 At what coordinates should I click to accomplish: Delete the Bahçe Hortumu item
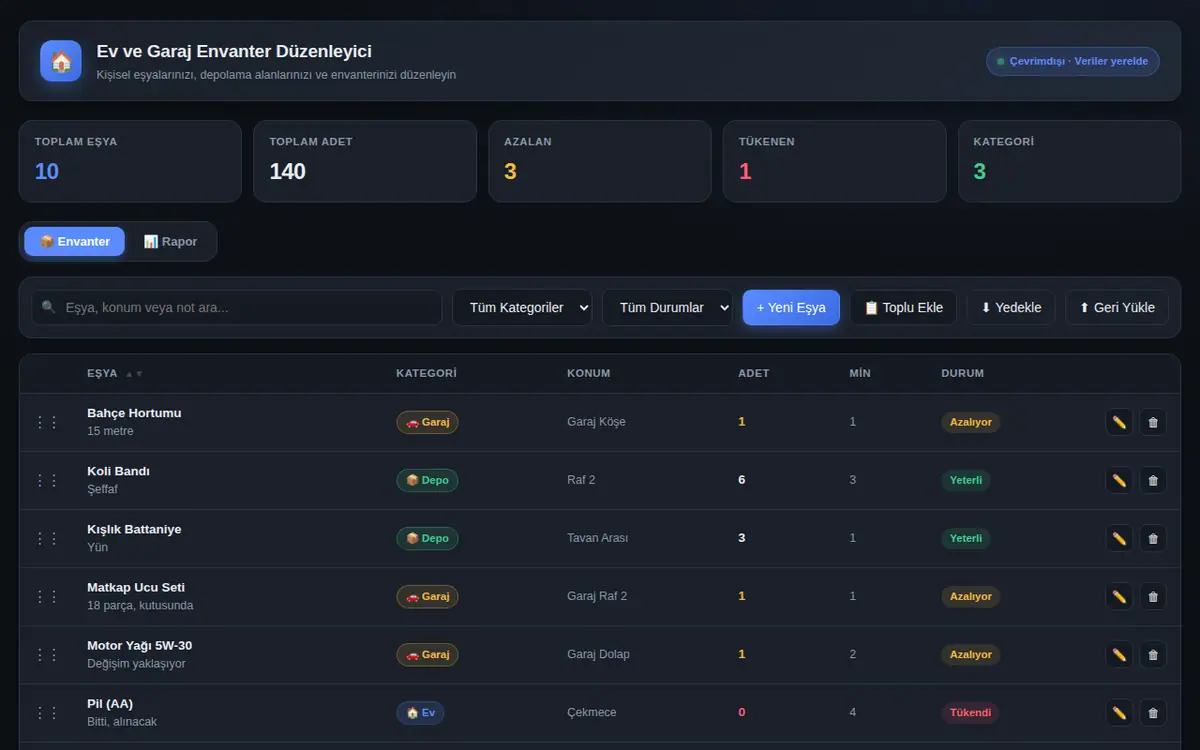pos(1153,422)
